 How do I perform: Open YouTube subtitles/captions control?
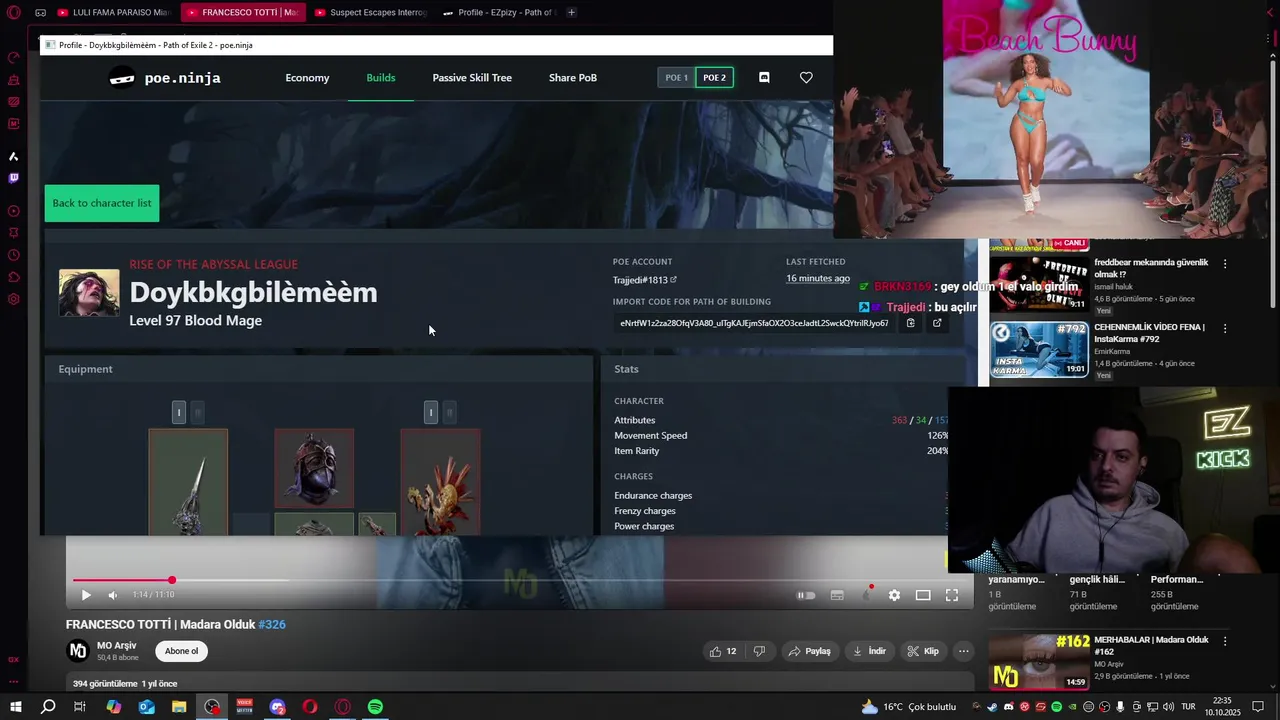point(837,595)
